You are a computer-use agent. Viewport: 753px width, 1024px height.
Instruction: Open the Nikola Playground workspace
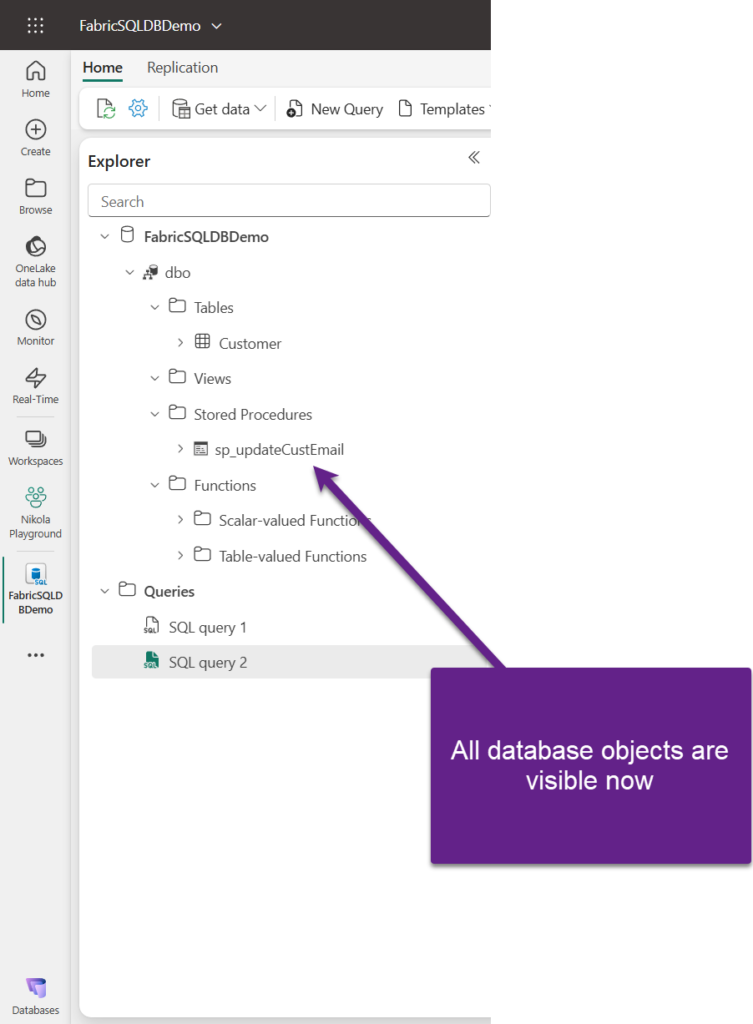coord(35,513)
